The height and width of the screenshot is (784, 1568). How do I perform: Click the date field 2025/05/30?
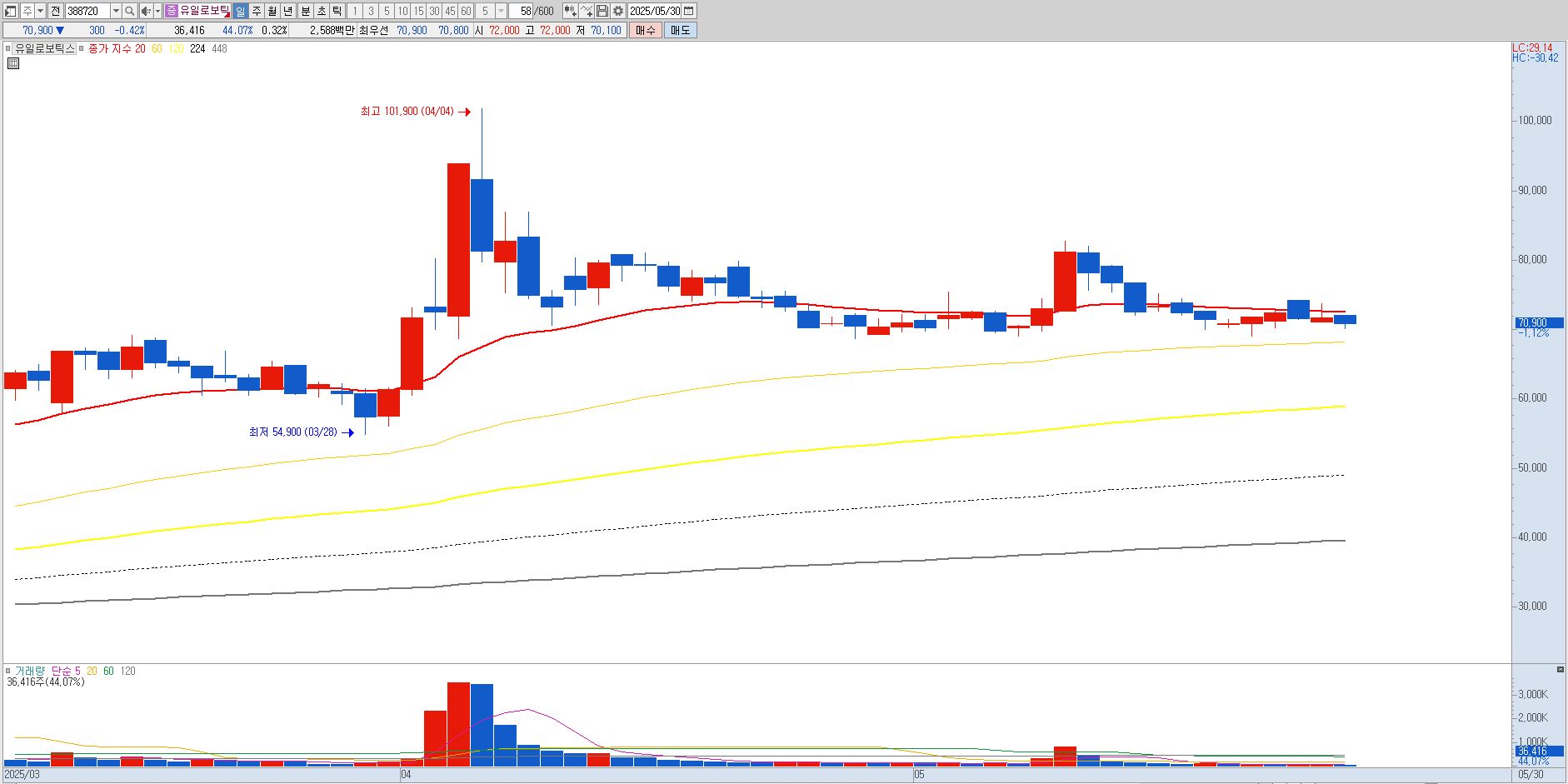point(655,11)
